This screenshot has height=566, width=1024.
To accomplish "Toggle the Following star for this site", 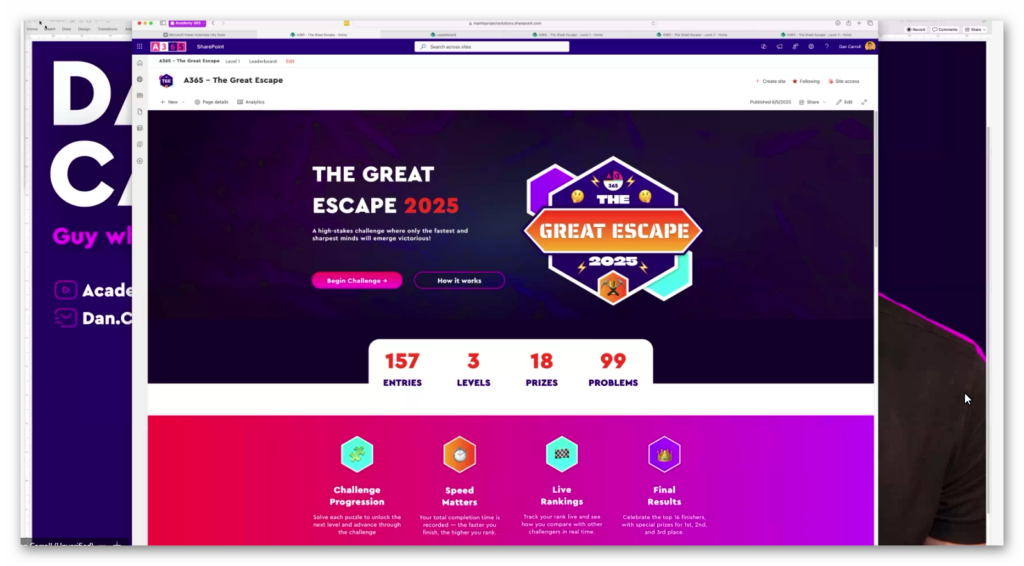I will pos(807,82).
